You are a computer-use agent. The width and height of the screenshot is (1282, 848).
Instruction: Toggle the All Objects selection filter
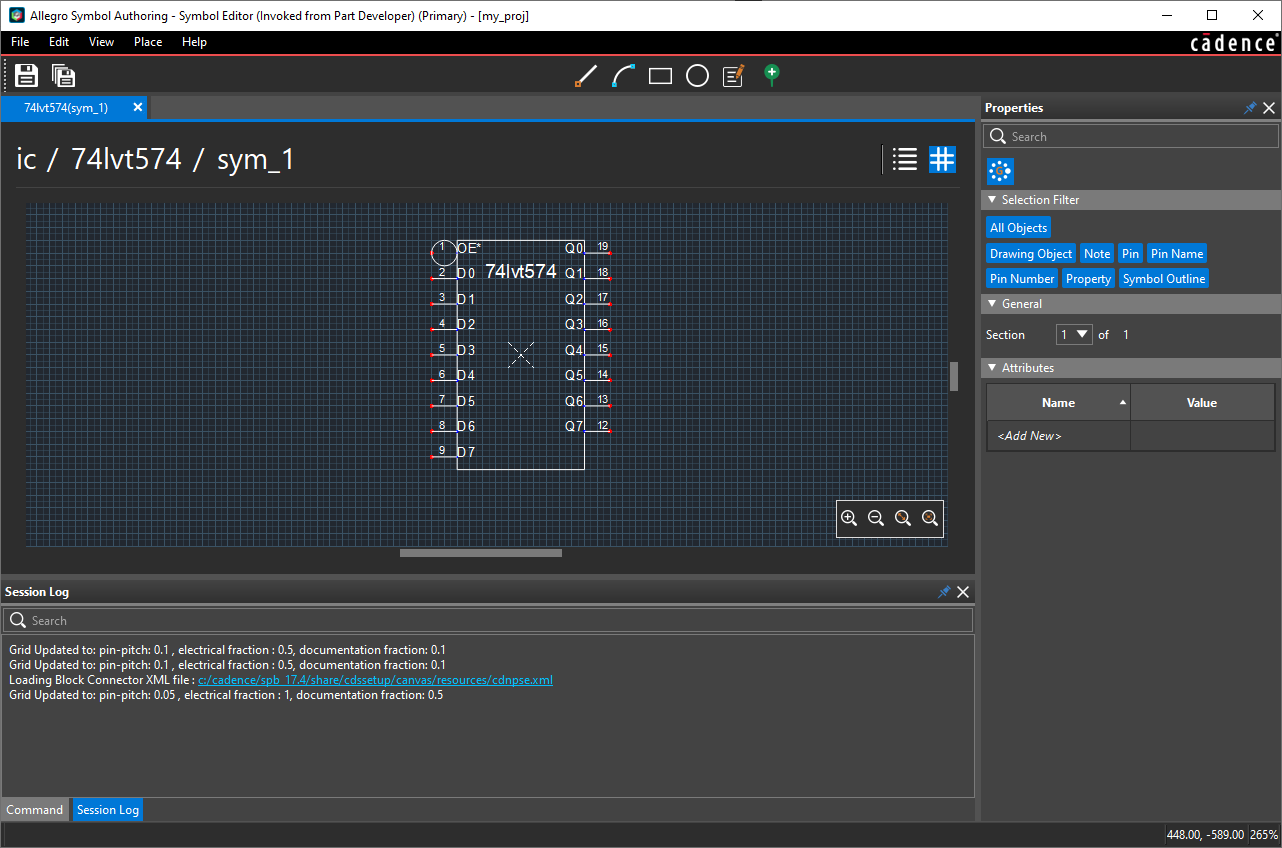(x=1019, y=228)
